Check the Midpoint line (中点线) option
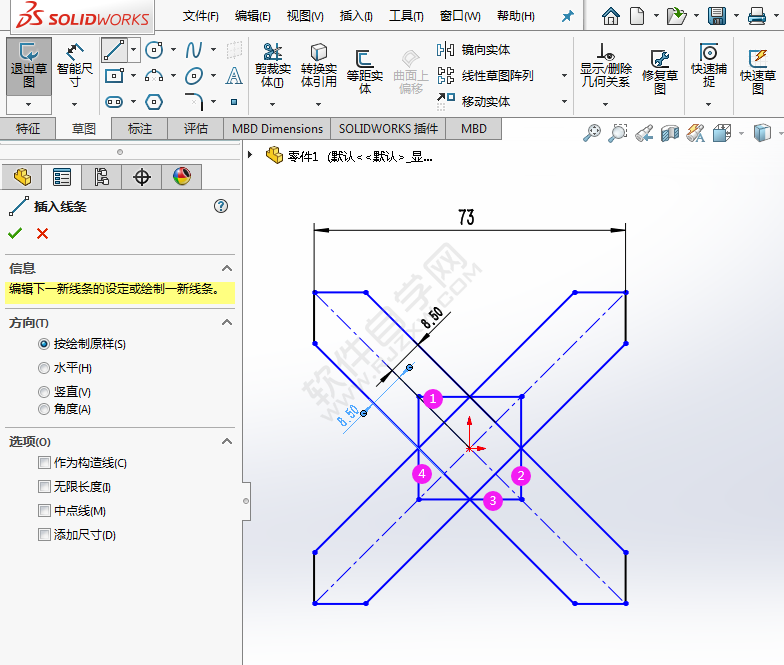Image resolution: width=784 pixels, height=665 pixels. point(44,511)
